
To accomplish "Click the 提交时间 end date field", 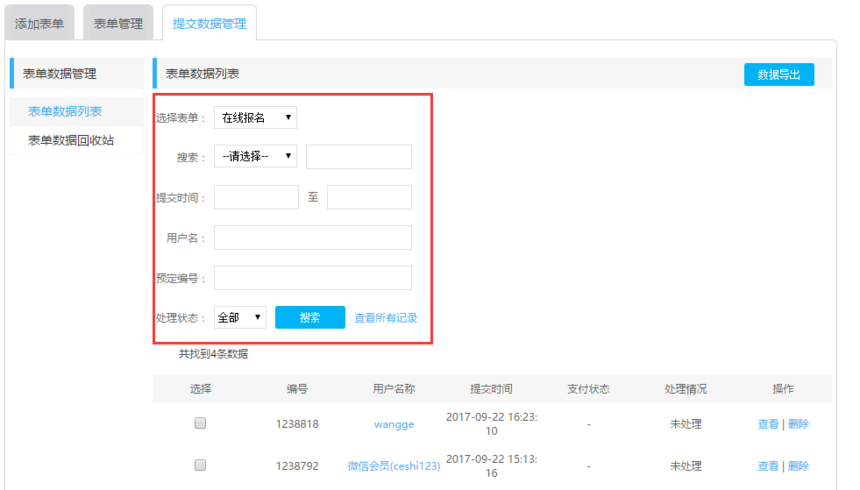I will [369, 197].
